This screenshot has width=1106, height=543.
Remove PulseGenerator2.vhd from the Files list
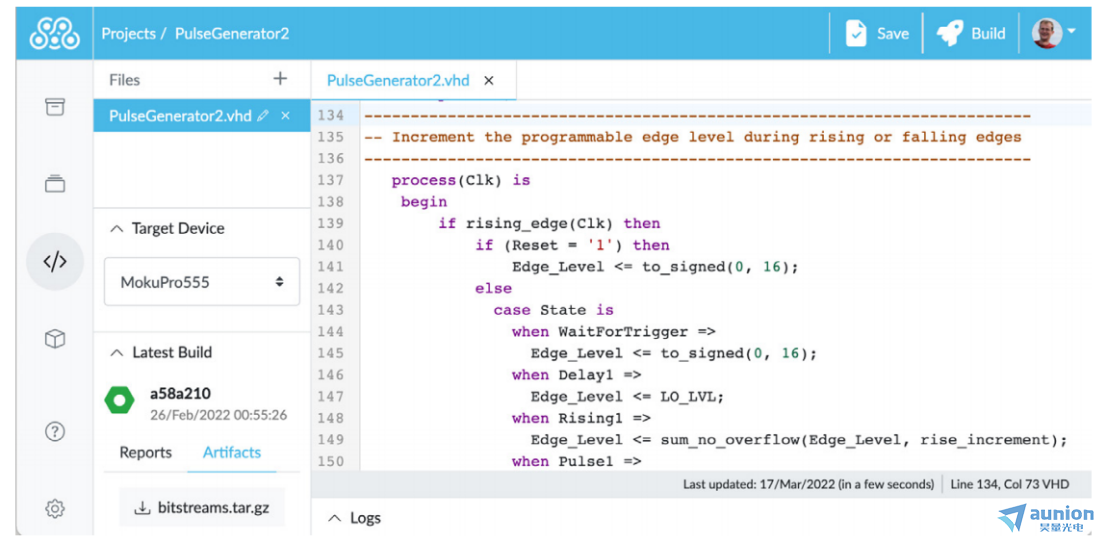point(286,116)
